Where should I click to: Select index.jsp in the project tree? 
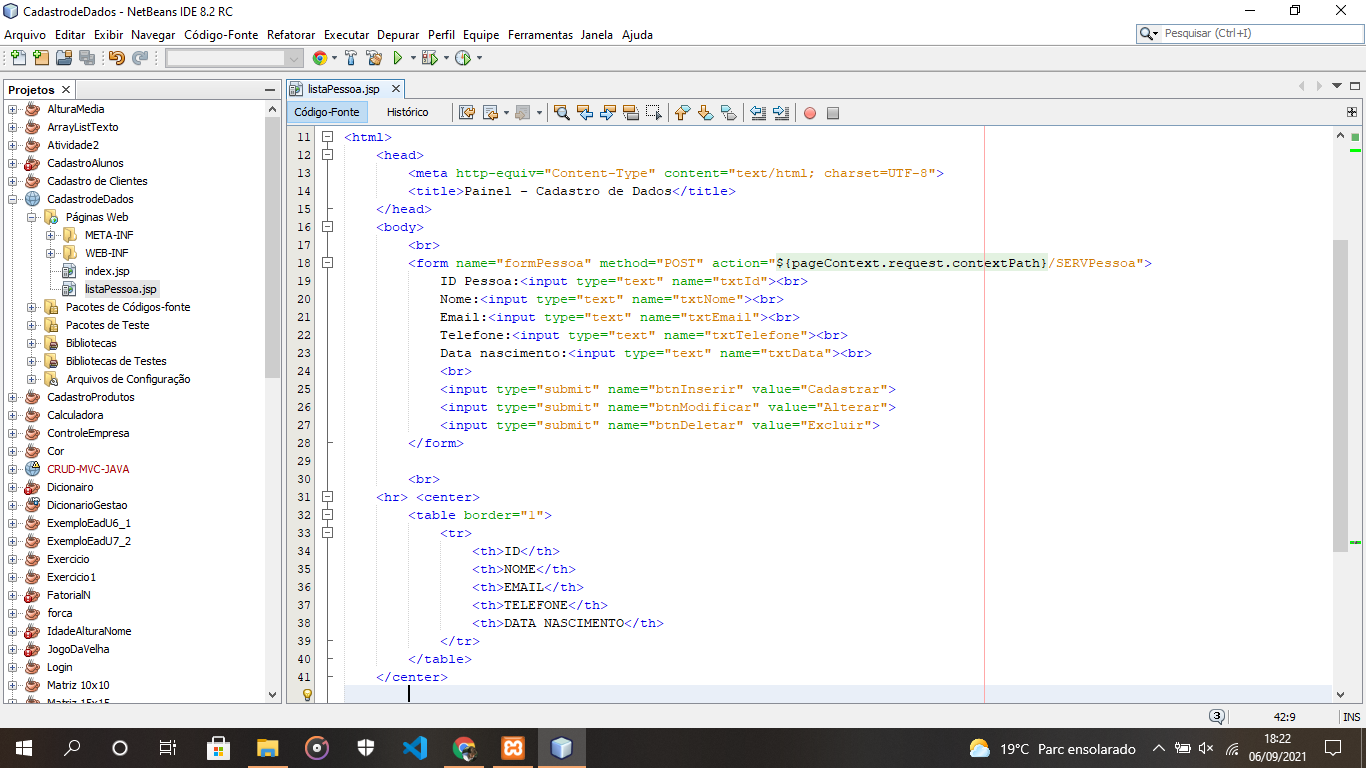tap(106, 271)
